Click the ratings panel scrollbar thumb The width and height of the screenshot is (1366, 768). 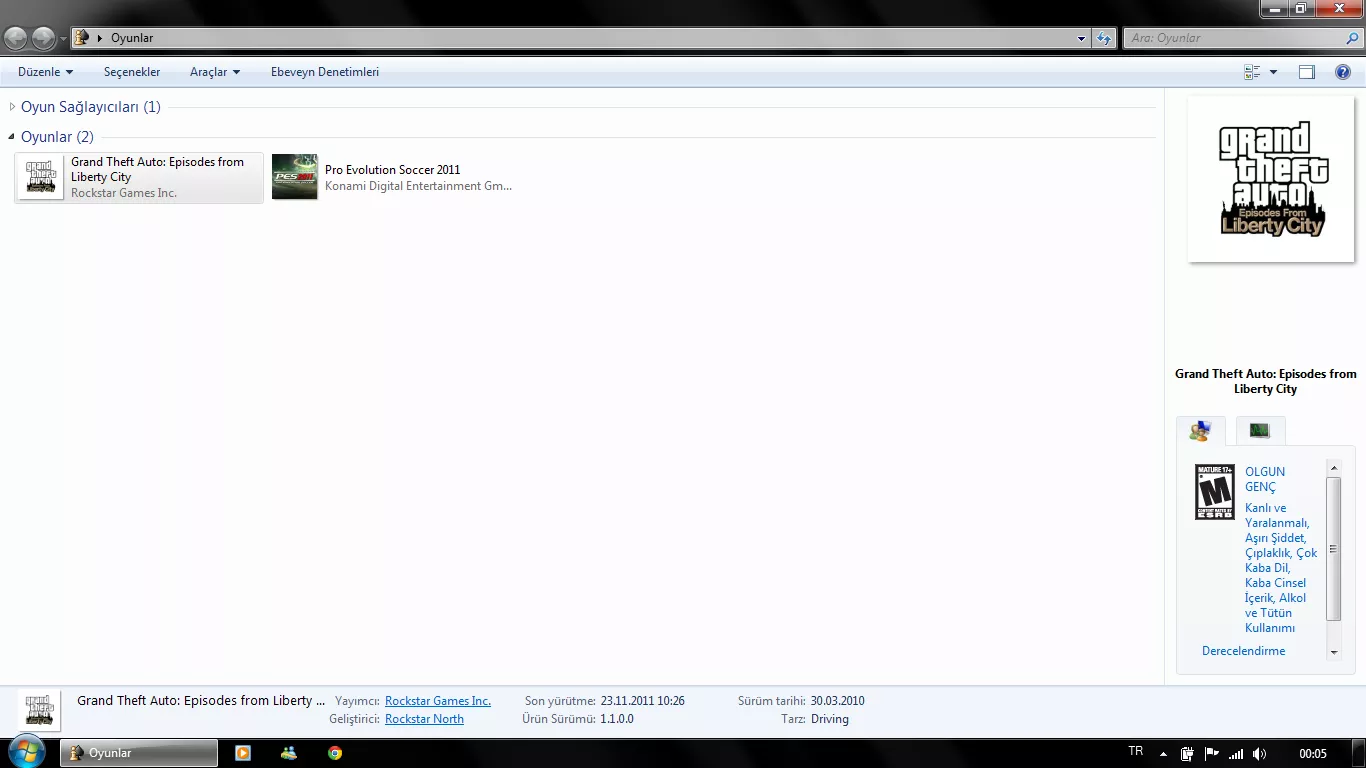(x=1333, y=548)
